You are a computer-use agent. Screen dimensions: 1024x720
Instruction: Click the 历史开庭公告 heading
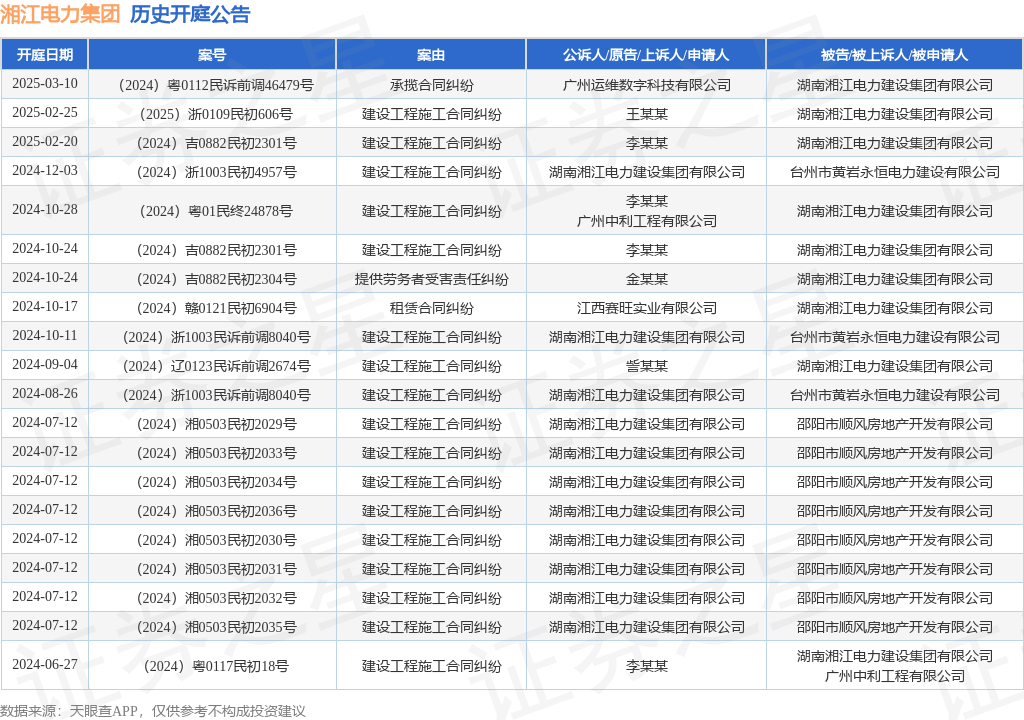coord(190,14)
